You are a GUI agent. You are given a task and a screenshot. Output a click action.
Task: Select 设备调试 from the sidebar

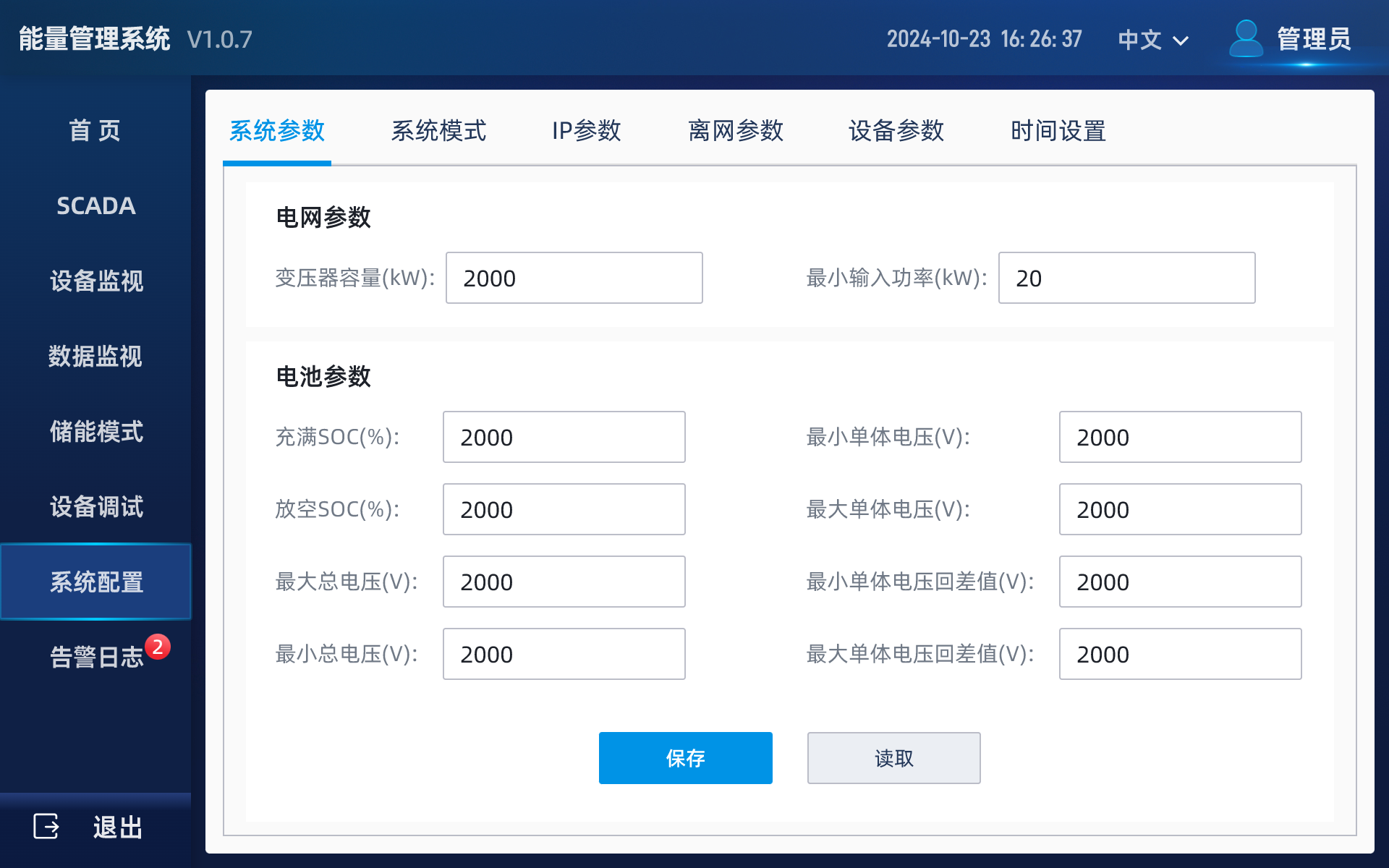(95, 508)
